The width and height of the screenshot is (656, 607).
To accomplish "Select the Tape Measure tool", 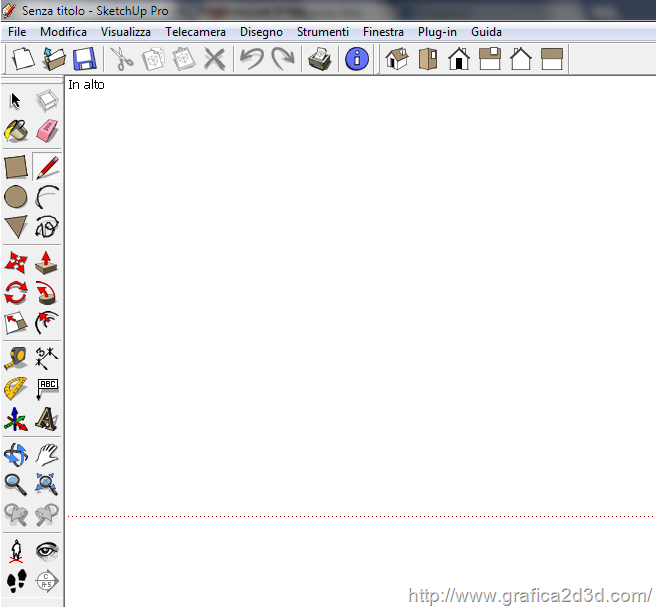I will [x=16, y=357].
